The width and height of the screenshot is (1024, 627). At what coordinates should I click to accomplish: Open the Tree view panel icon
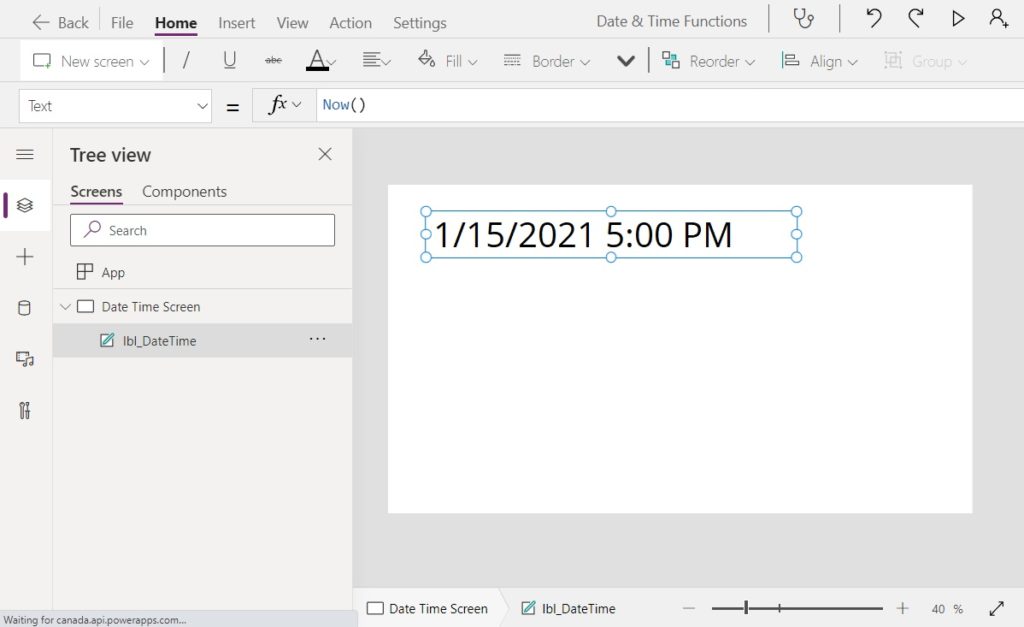click(25, 205)
